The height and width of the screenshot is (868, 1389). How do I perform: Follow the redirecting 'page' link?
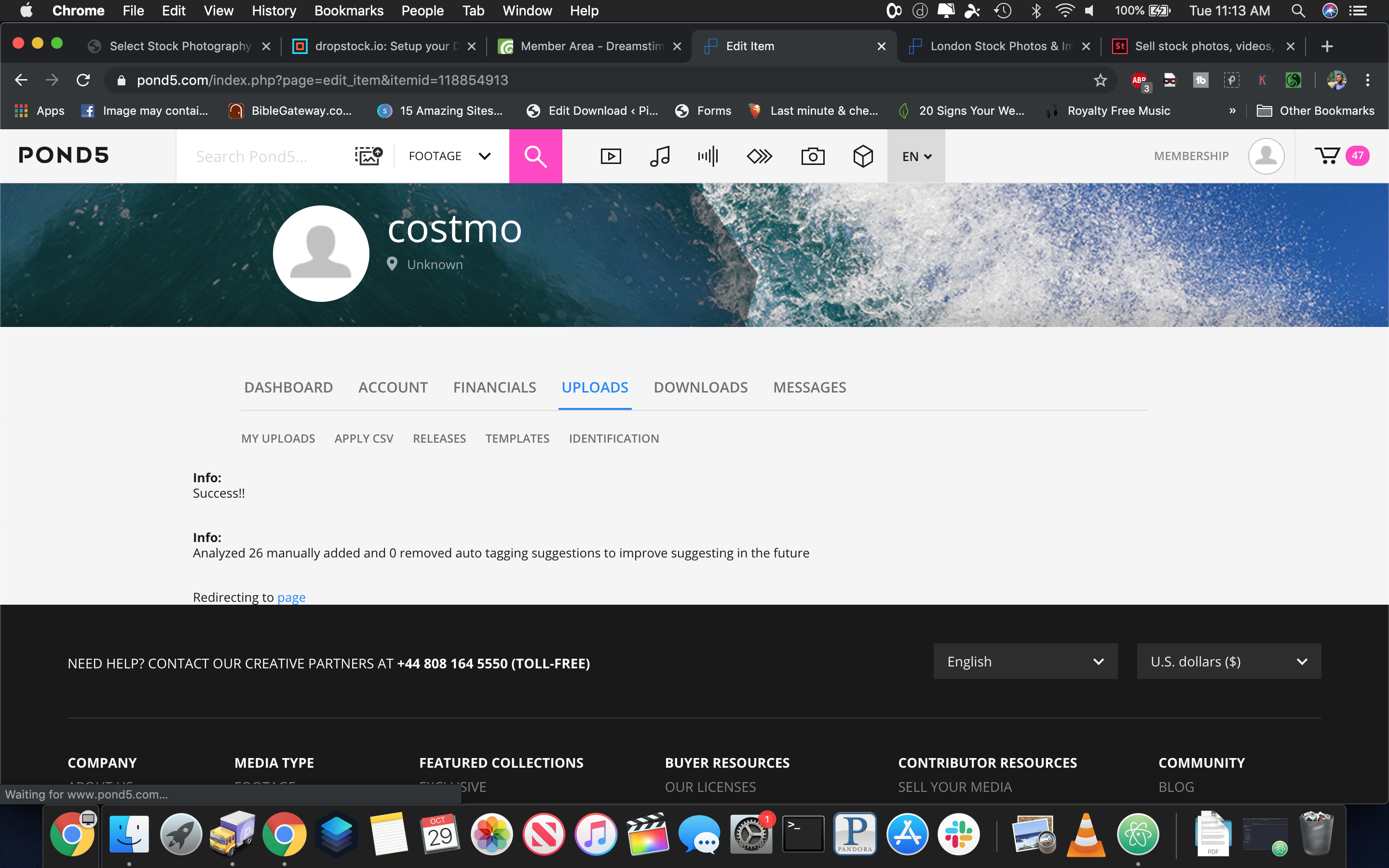tap(291, 597)
